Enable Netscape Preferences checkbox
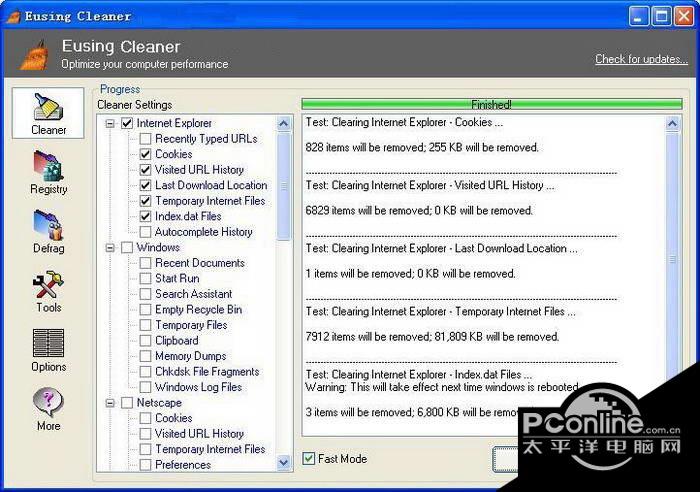The width and height of the screenshot is (700, 492). [x=146, y=465]
